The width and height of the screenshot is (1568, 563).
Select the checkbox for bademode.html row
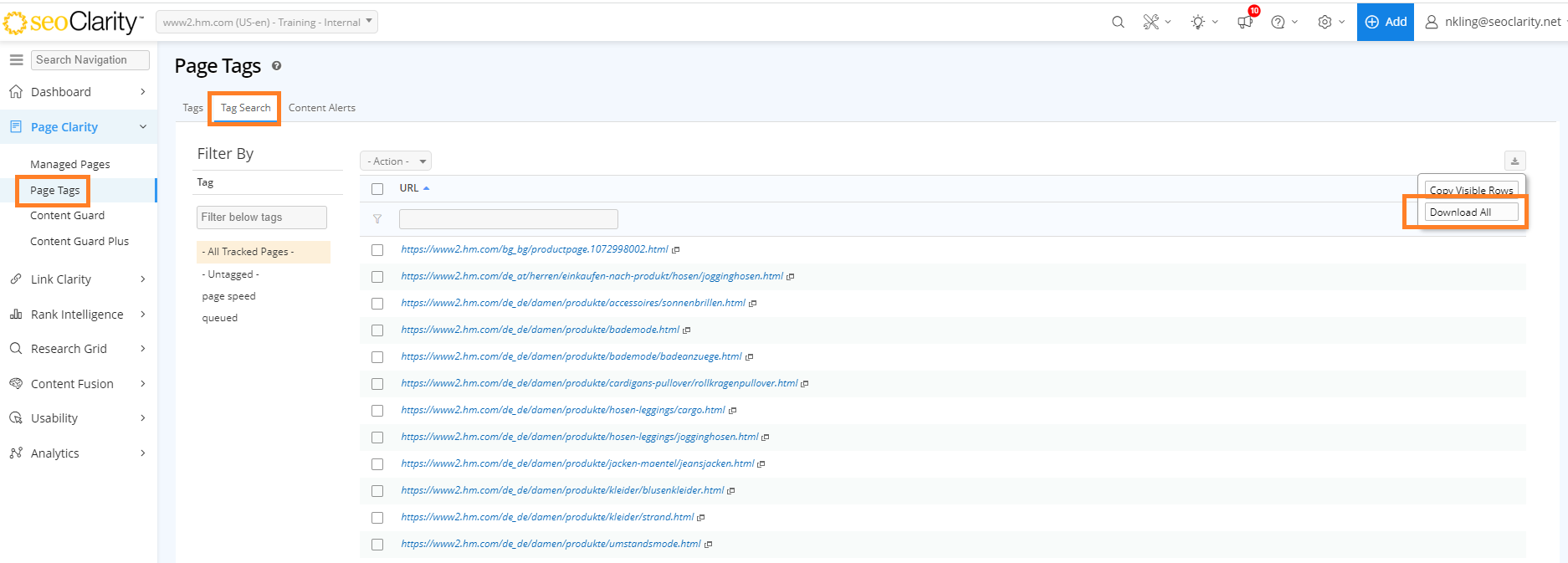tap(377, 330)
